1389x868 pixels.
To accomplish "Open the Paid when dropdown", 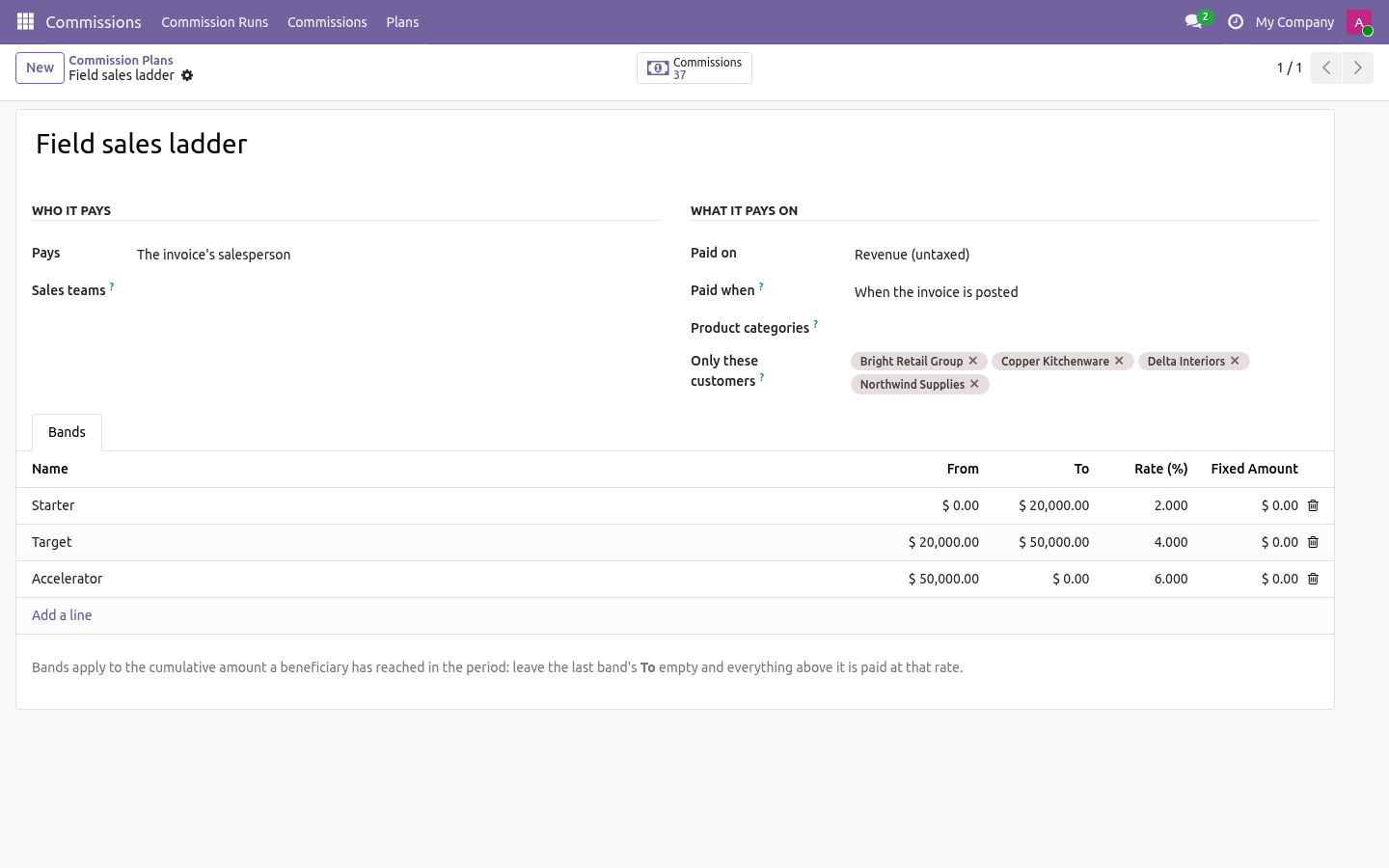I will pyautogui.click(x=1086, y=292).
